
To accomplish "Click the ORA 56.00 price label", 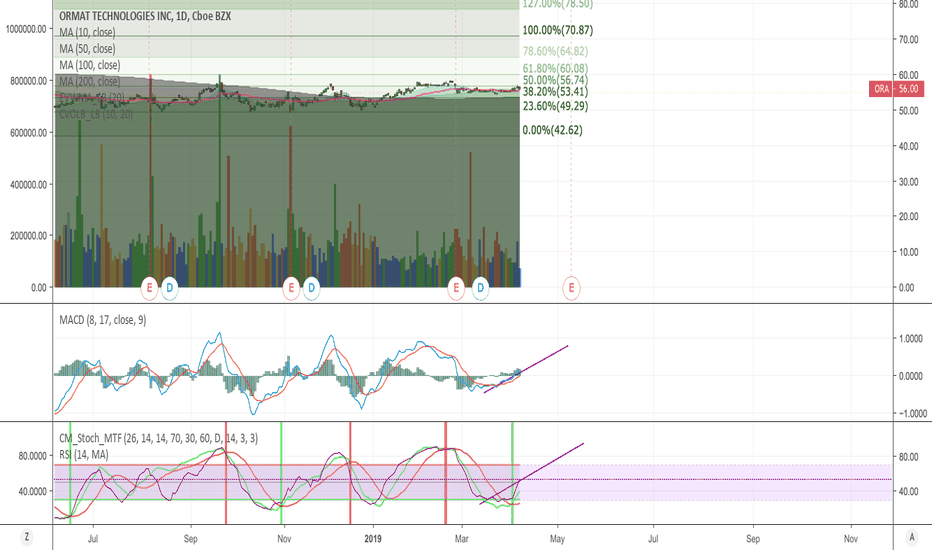I will (896, 89).
